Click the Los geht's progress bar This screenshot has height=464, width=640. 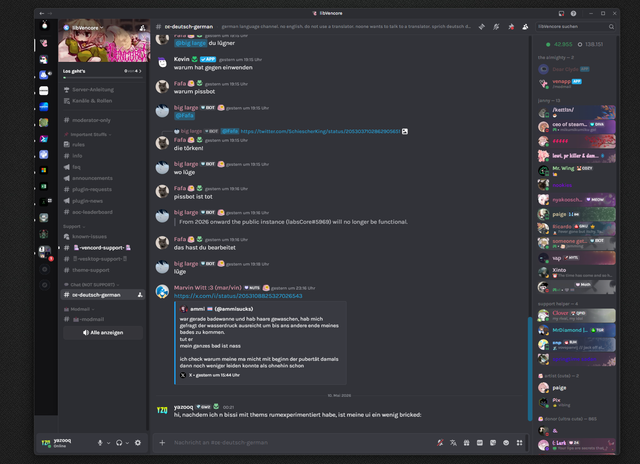(x=102, y=77)
